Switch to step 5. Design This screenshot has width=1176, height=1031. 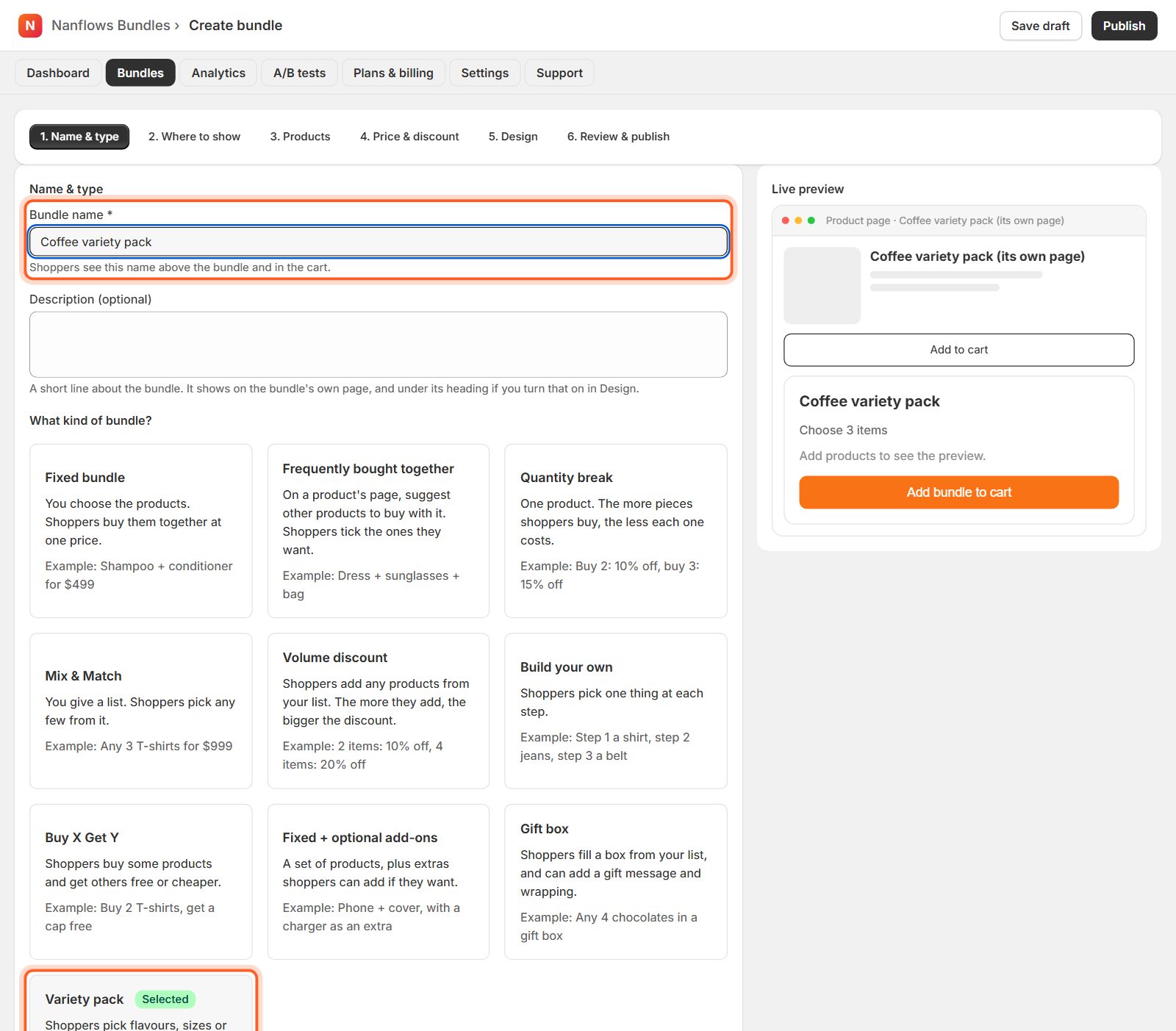[513, 137]
